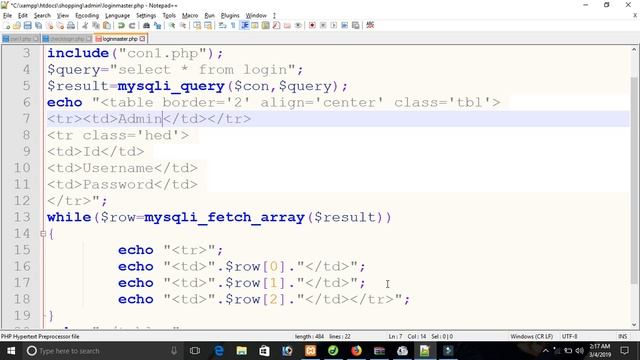Click the Redo toolbar icon

[x=131, y=25]
